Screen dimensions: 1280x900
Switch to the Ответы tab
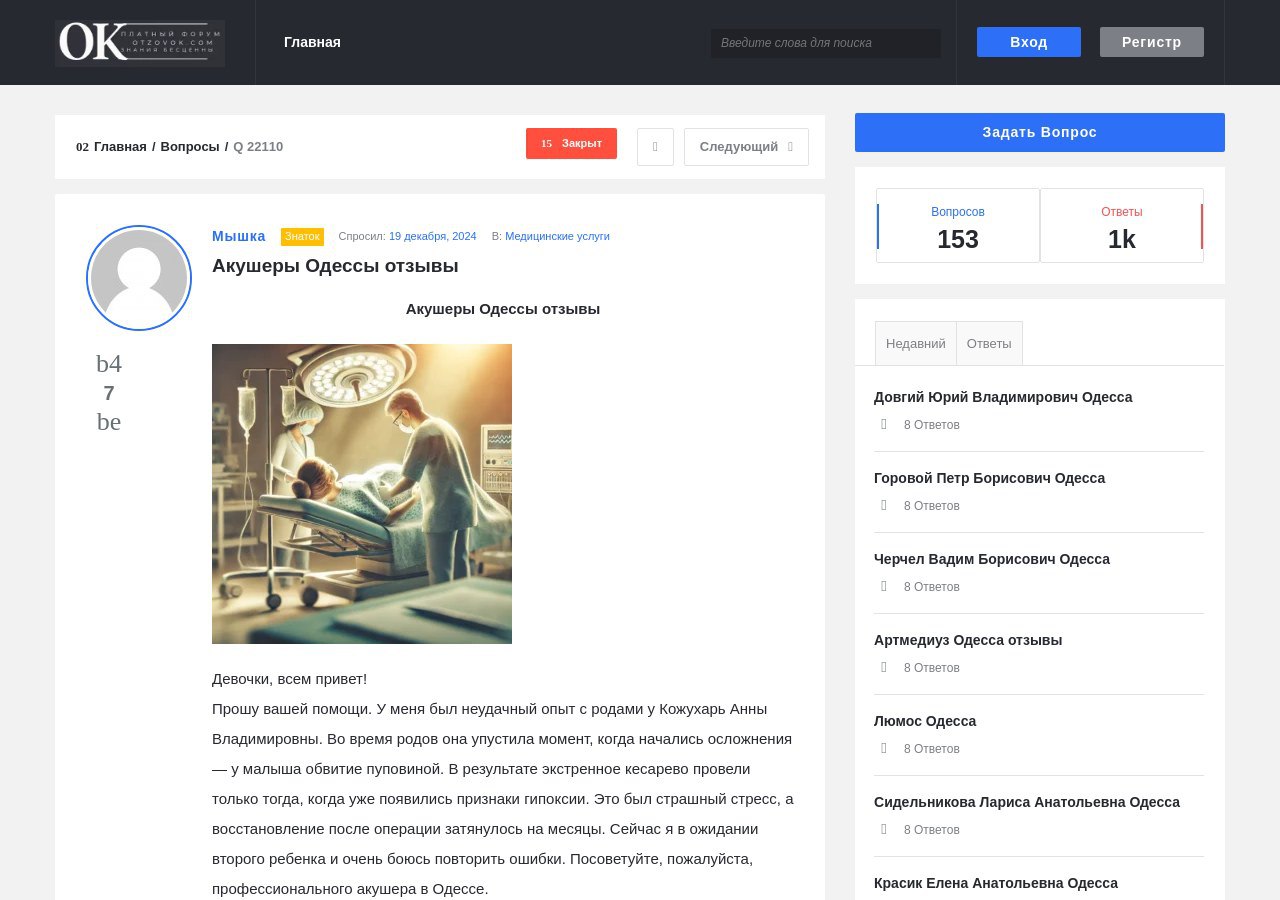tap(989, 343)
